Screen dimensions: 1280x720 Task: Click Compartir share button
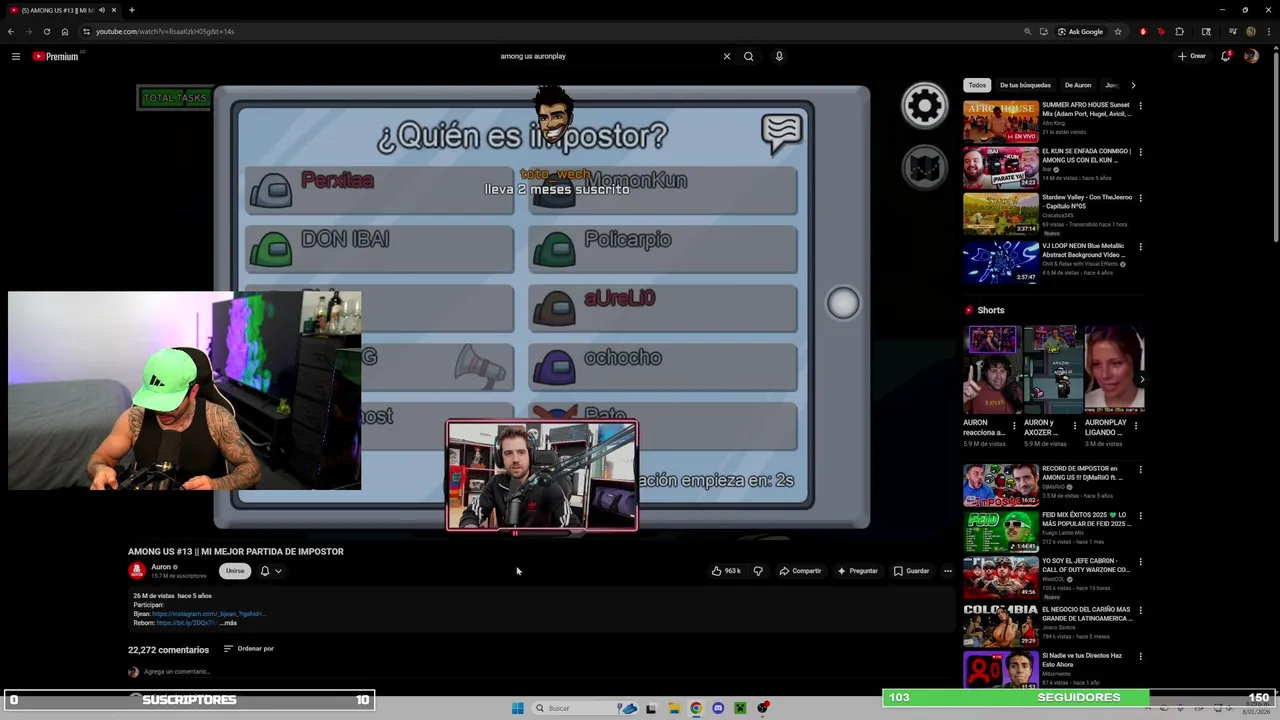(800, 571)
